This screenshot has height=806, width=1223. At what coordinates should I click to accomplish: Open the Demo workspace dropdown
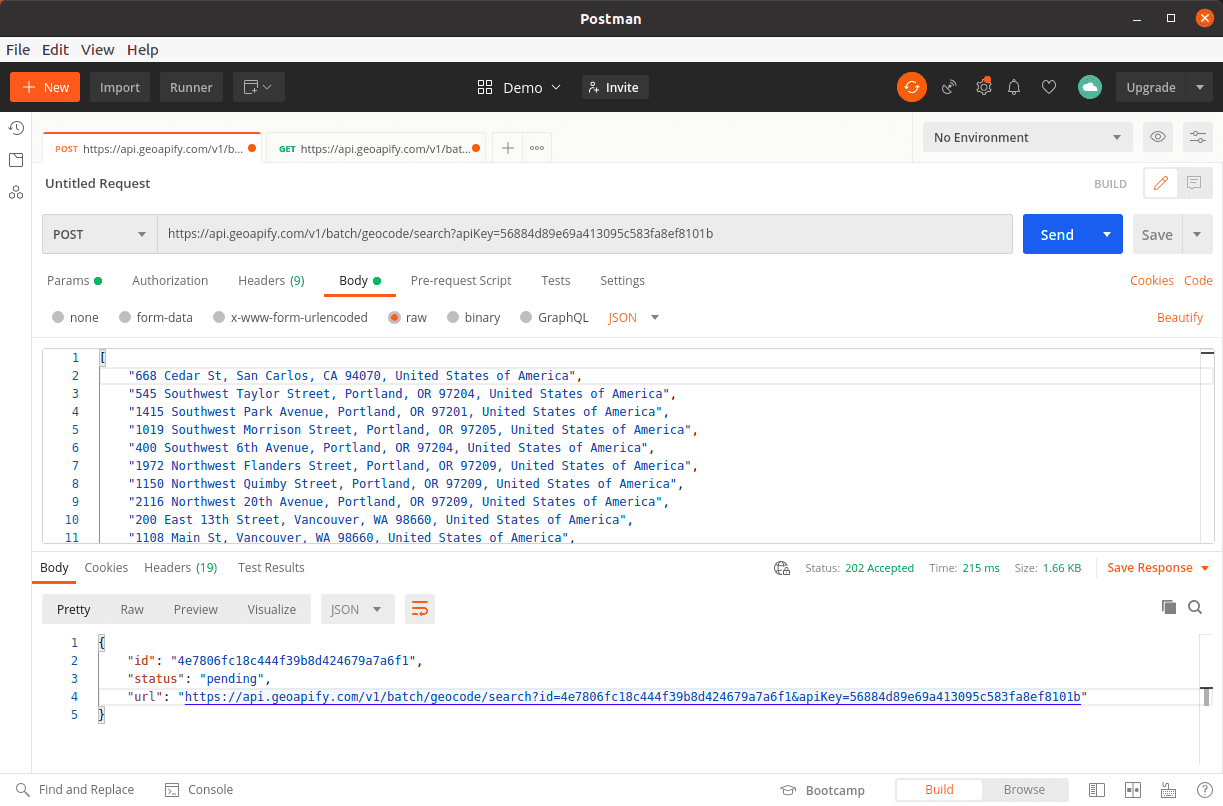click(519, 87)
